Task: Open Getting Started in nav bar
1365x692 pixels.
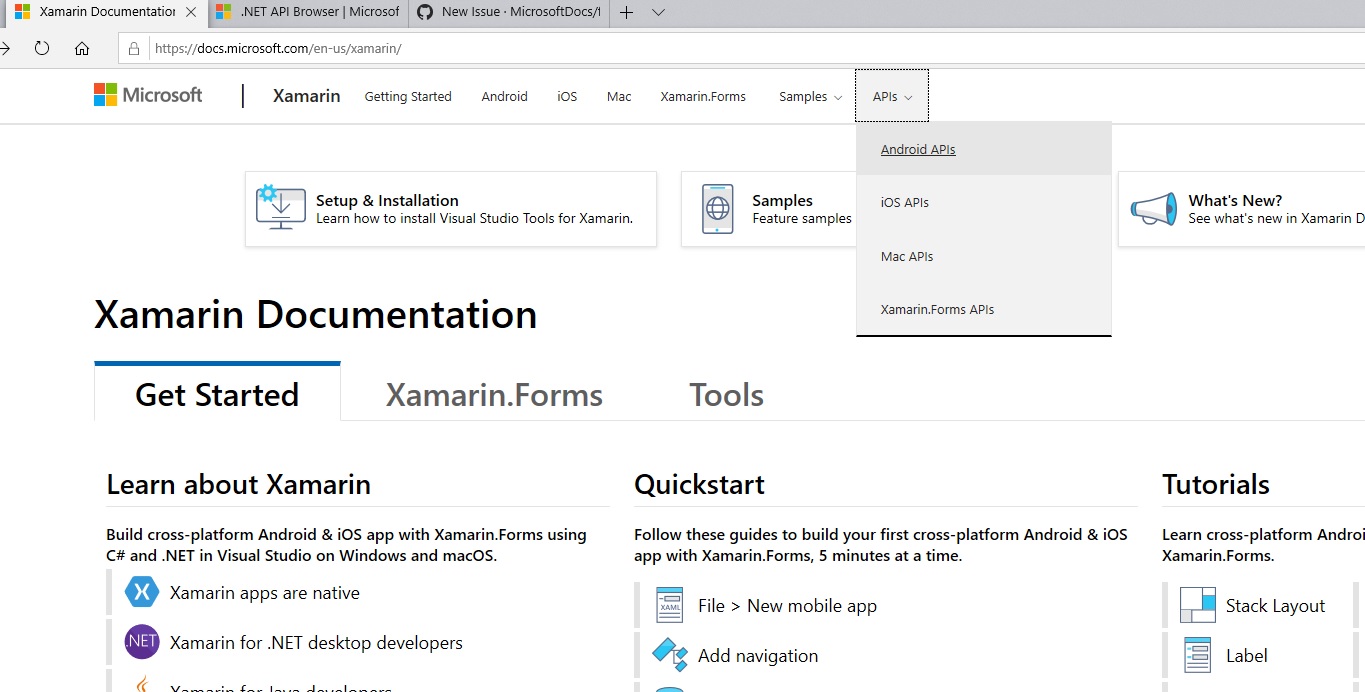Action: pyautogui.click(x=408, y=97)
